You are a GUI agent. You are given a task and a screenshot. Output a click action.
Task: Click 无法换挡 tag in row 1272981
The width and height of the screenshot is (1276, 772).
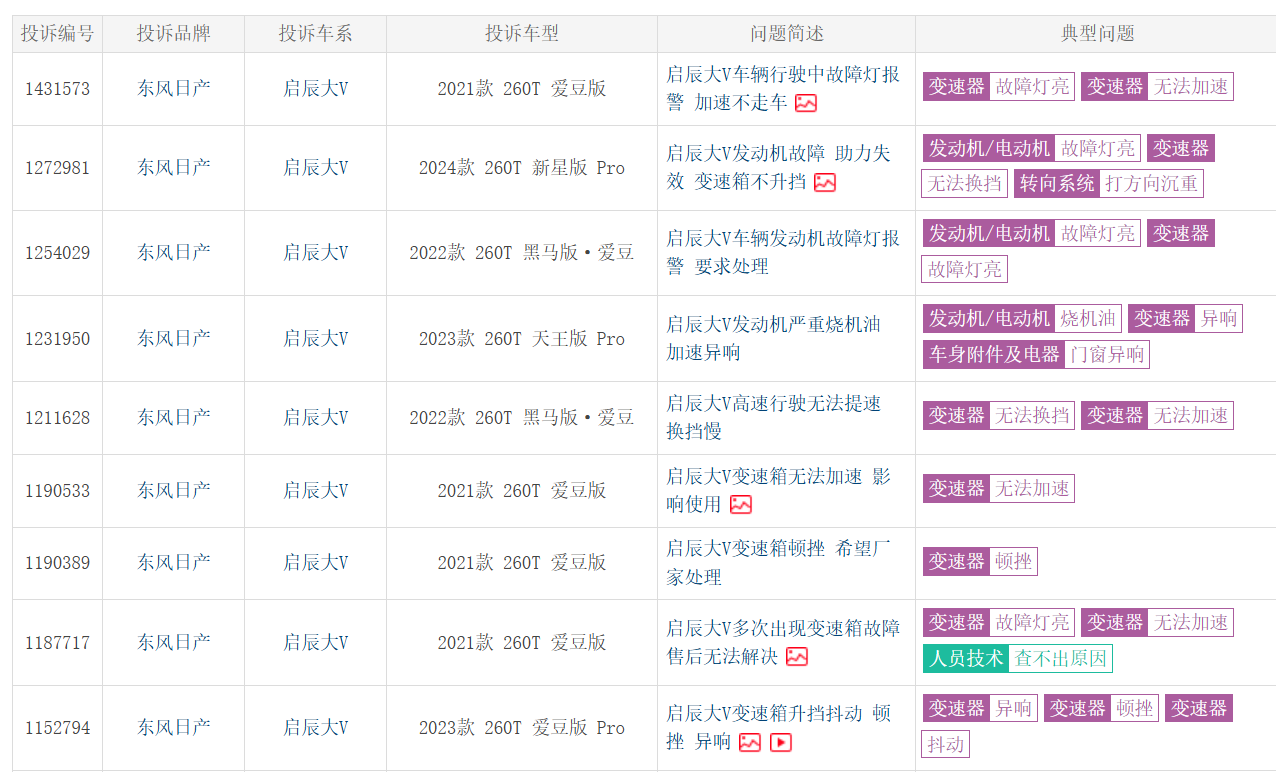(964, 184)
